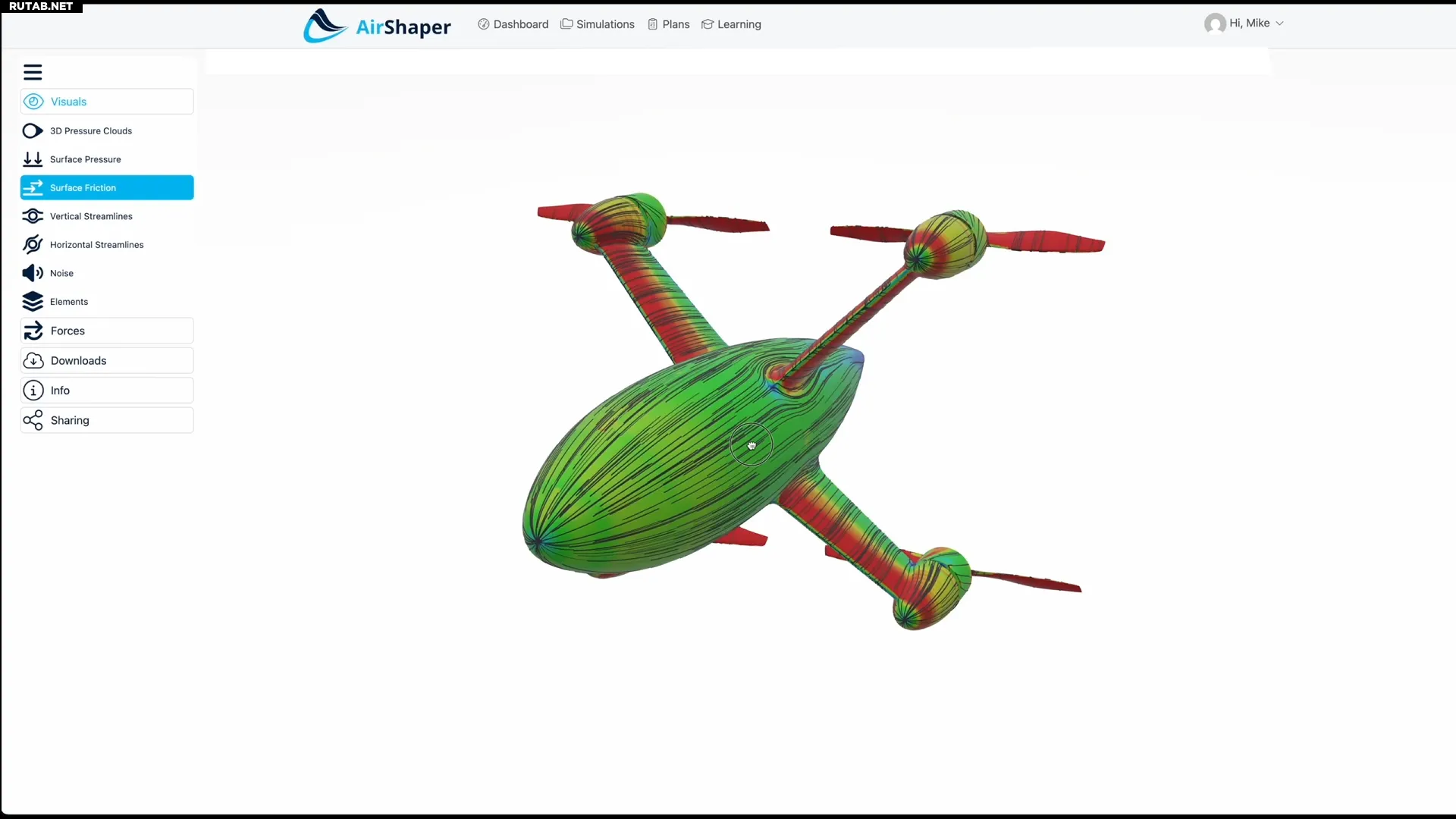Image resolution: width=1456 pixels, height=819 pixels.
Task: Expand the Downloads section
Action: click(x=107, y=361)
